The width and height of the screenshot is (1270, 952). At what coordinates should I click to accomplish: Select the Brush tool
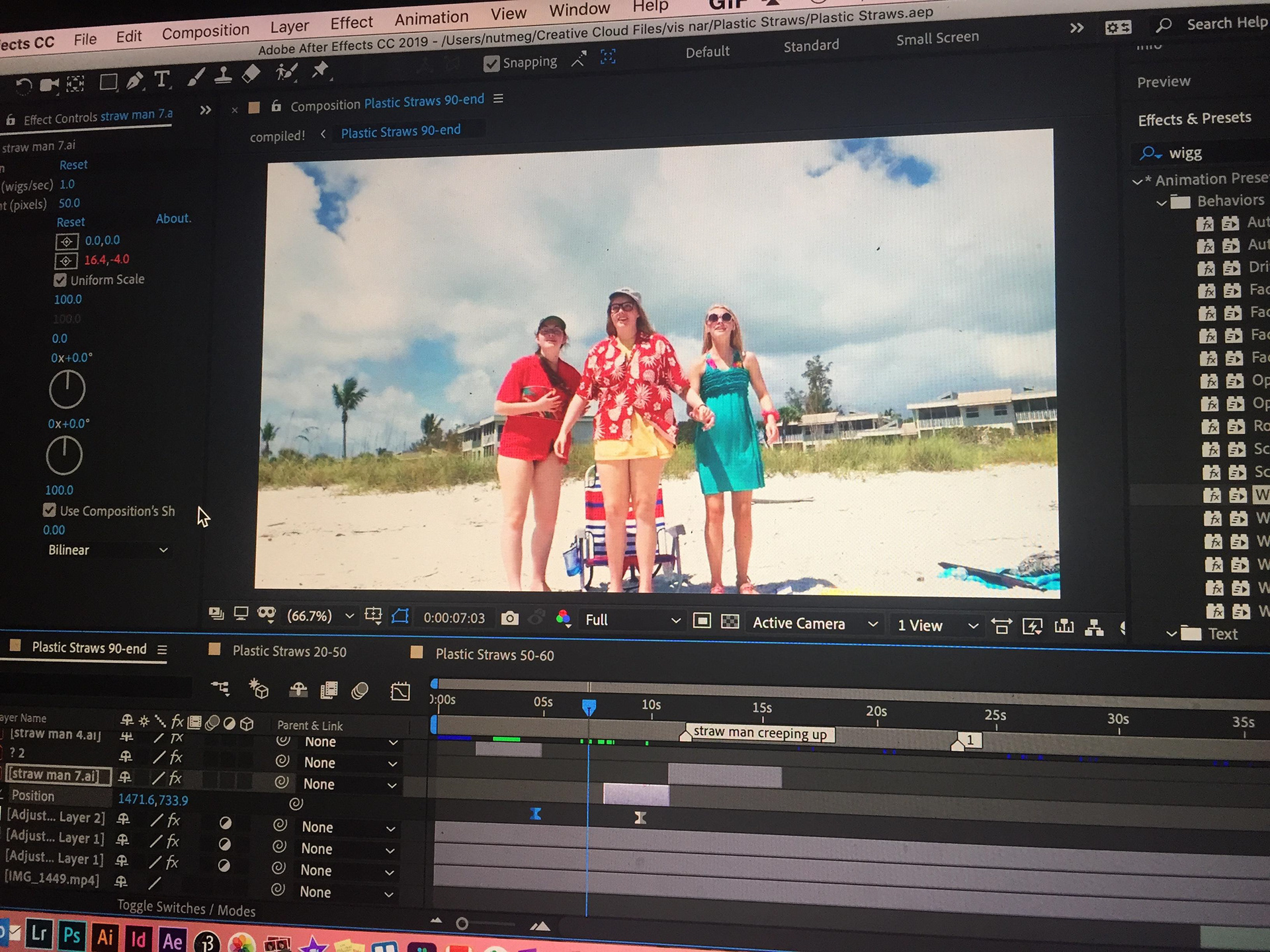pos(196,77)
